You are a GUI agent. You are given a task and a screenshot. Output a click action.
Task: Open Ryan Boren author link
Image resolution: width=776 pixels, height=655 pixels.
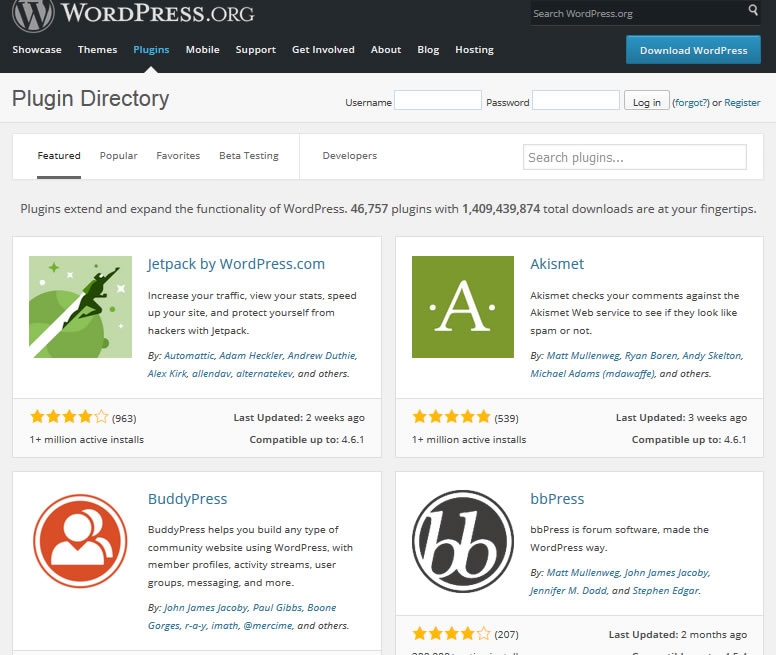pos(651,355)
